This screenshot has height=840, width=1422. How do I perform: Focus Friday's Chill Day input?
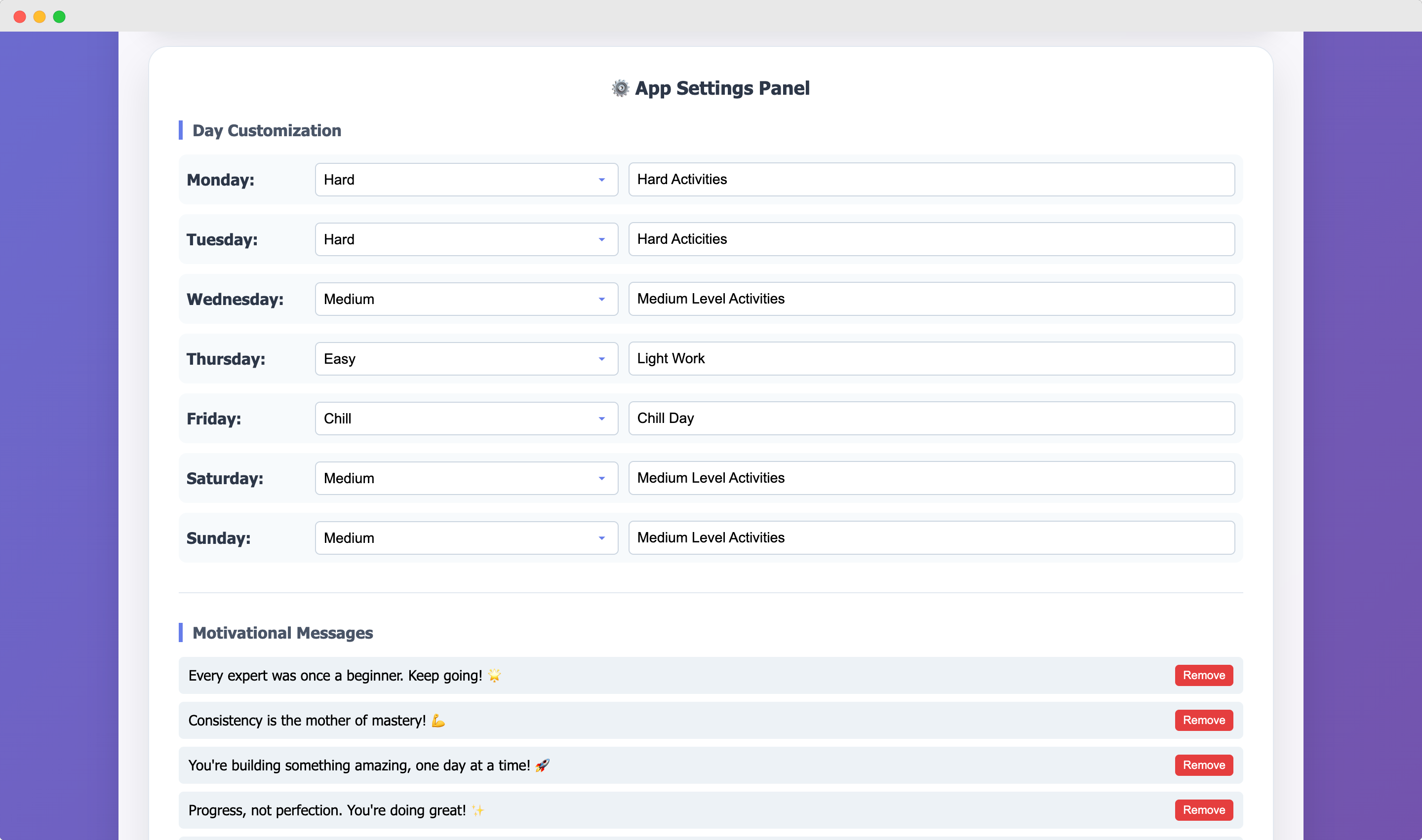pyautogui.click(x=931, y=419)
